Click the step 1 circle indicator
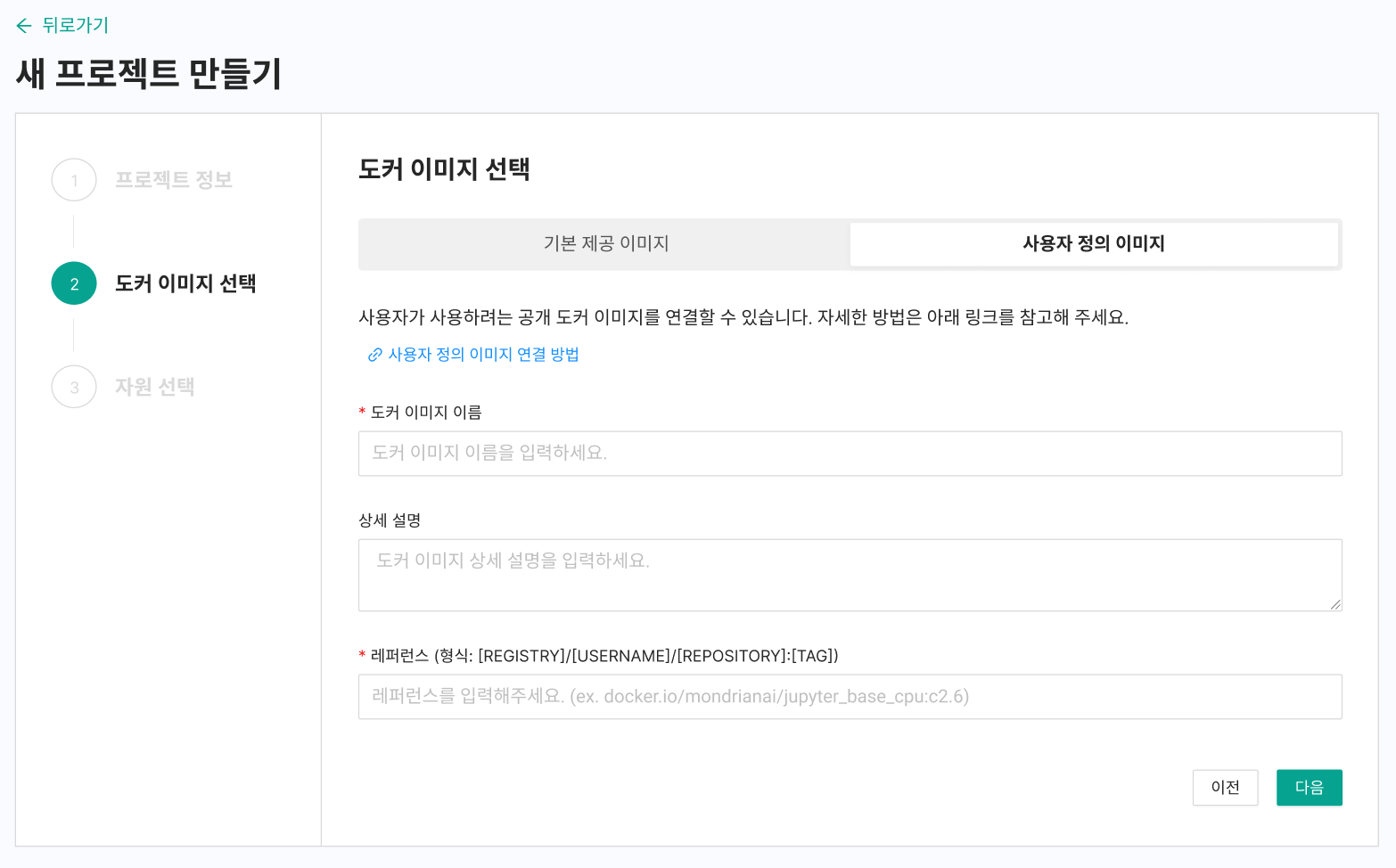 point(74,180)
